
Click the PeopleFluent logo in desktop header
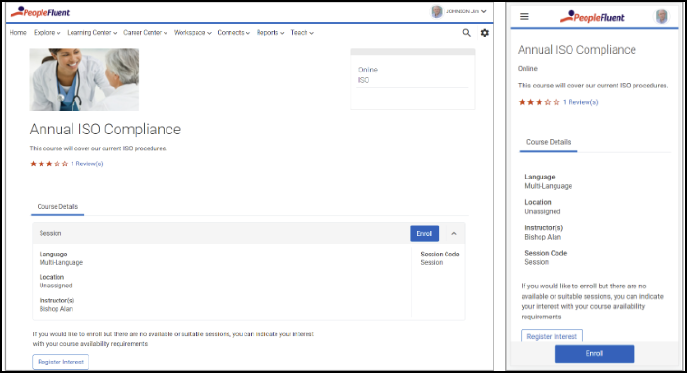[x=40, y=12]
